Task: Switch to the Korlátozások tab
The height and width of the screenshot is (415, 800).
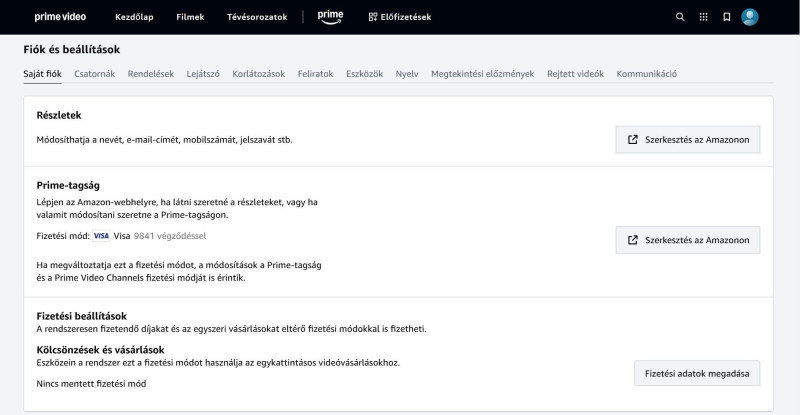Action: tap(259, 74)
